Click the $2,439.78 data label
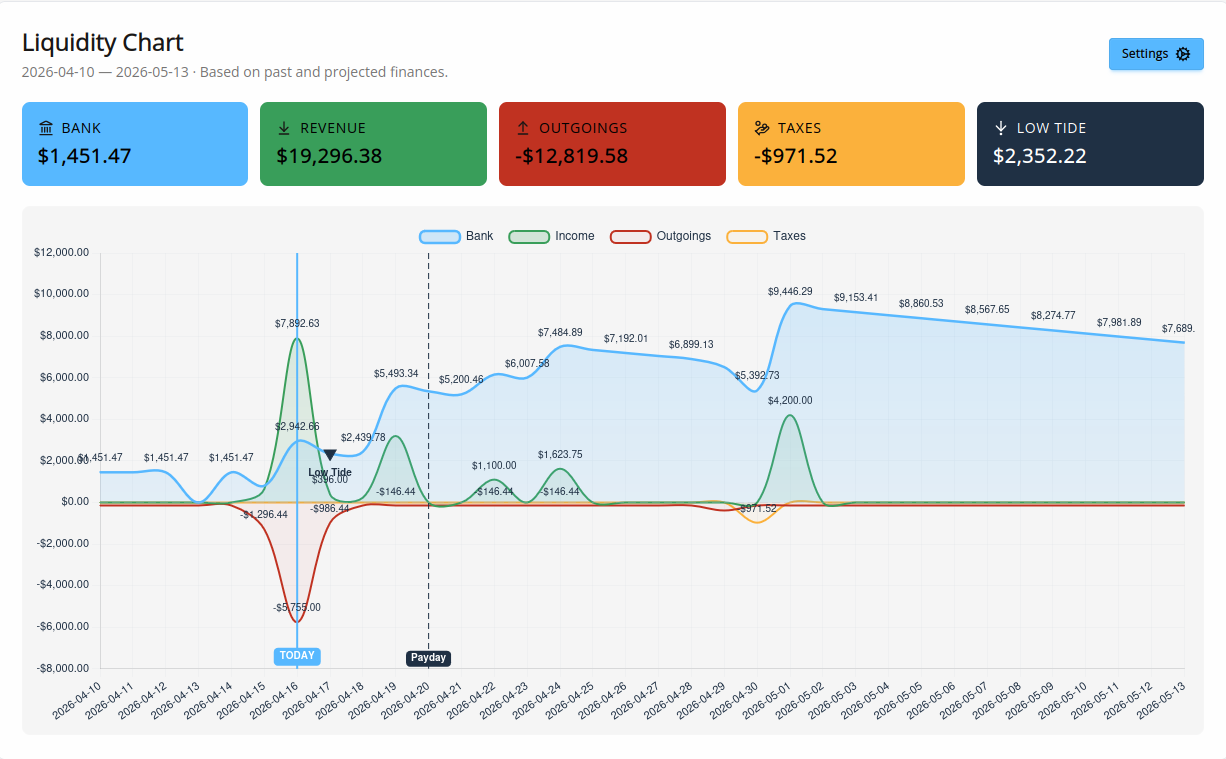This screenshot has width=1226, height=759. [363, 437]
